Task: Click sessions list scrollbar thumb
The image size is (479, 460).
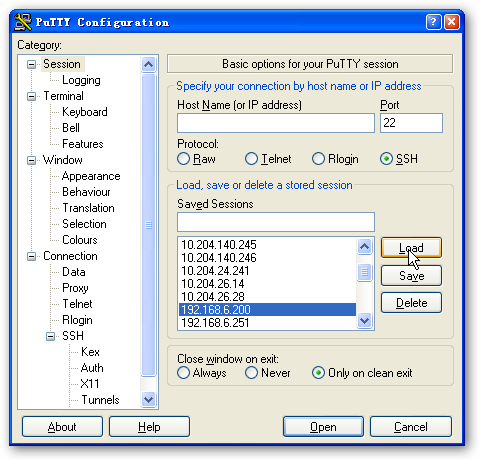Action: pos(364,272)
